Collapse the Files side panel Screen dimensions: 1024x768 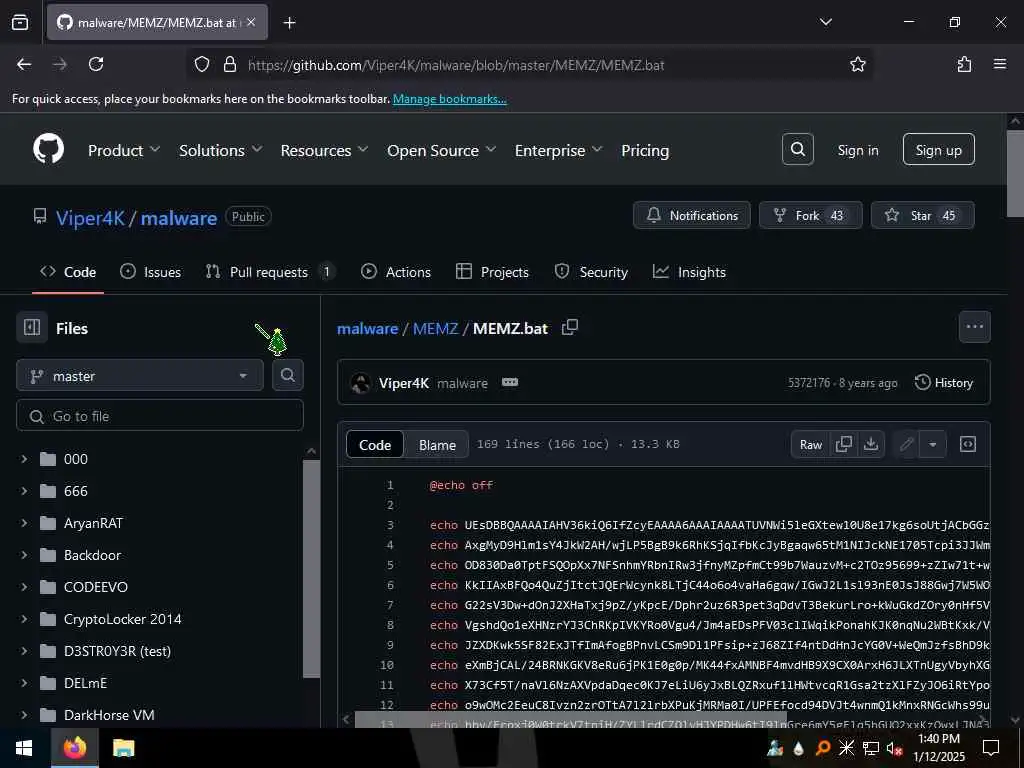point(32,327)
